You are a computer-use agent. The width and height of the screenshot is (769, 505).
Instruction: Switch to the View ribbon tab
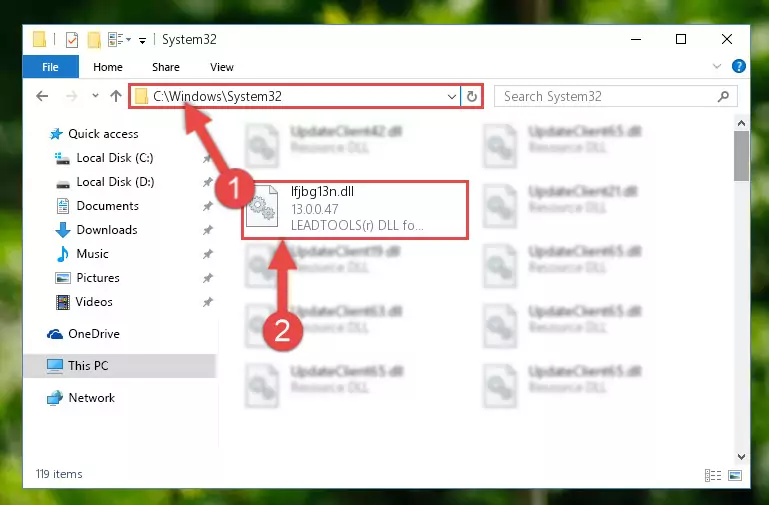click(222, 67)
